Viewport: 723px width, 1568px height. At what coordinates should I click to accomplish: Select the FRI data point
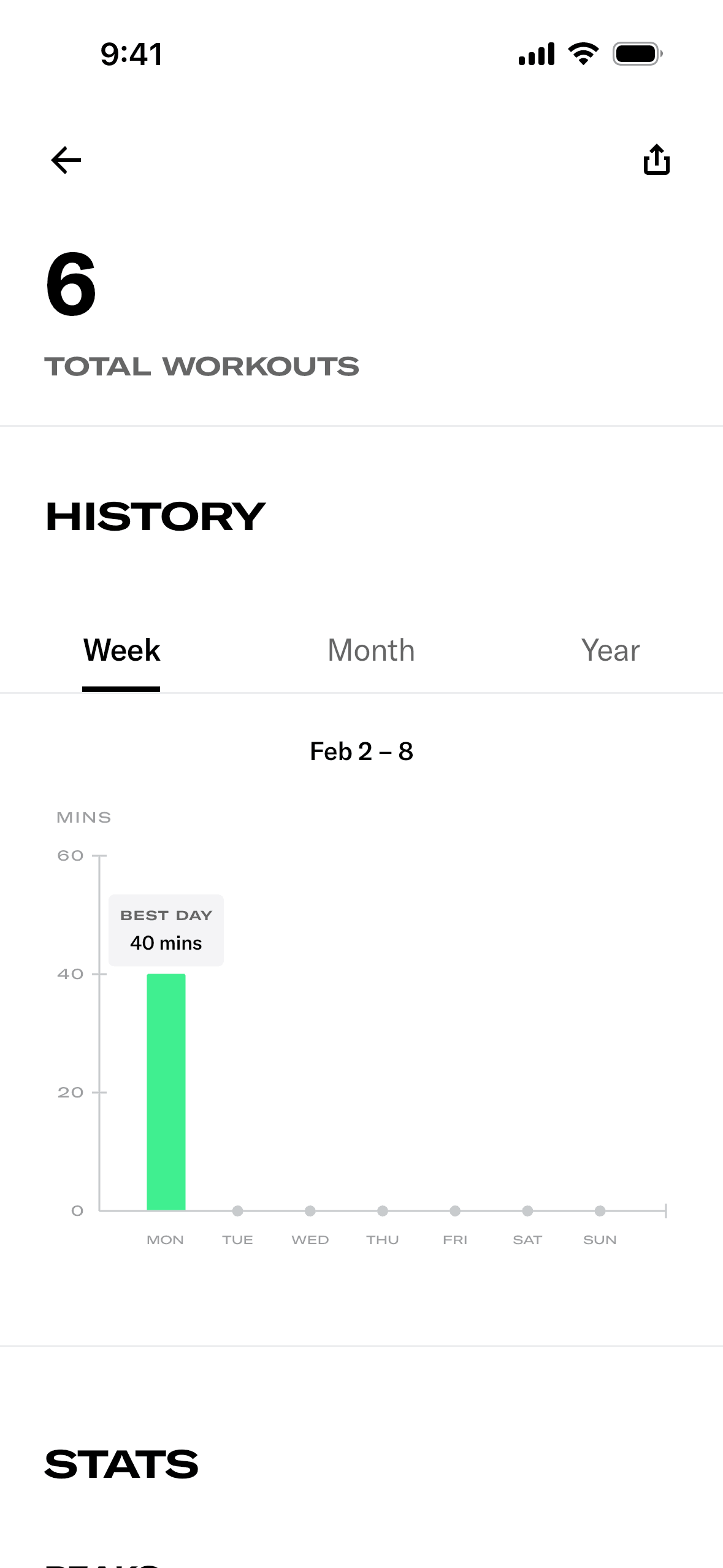click(455, 1210)
